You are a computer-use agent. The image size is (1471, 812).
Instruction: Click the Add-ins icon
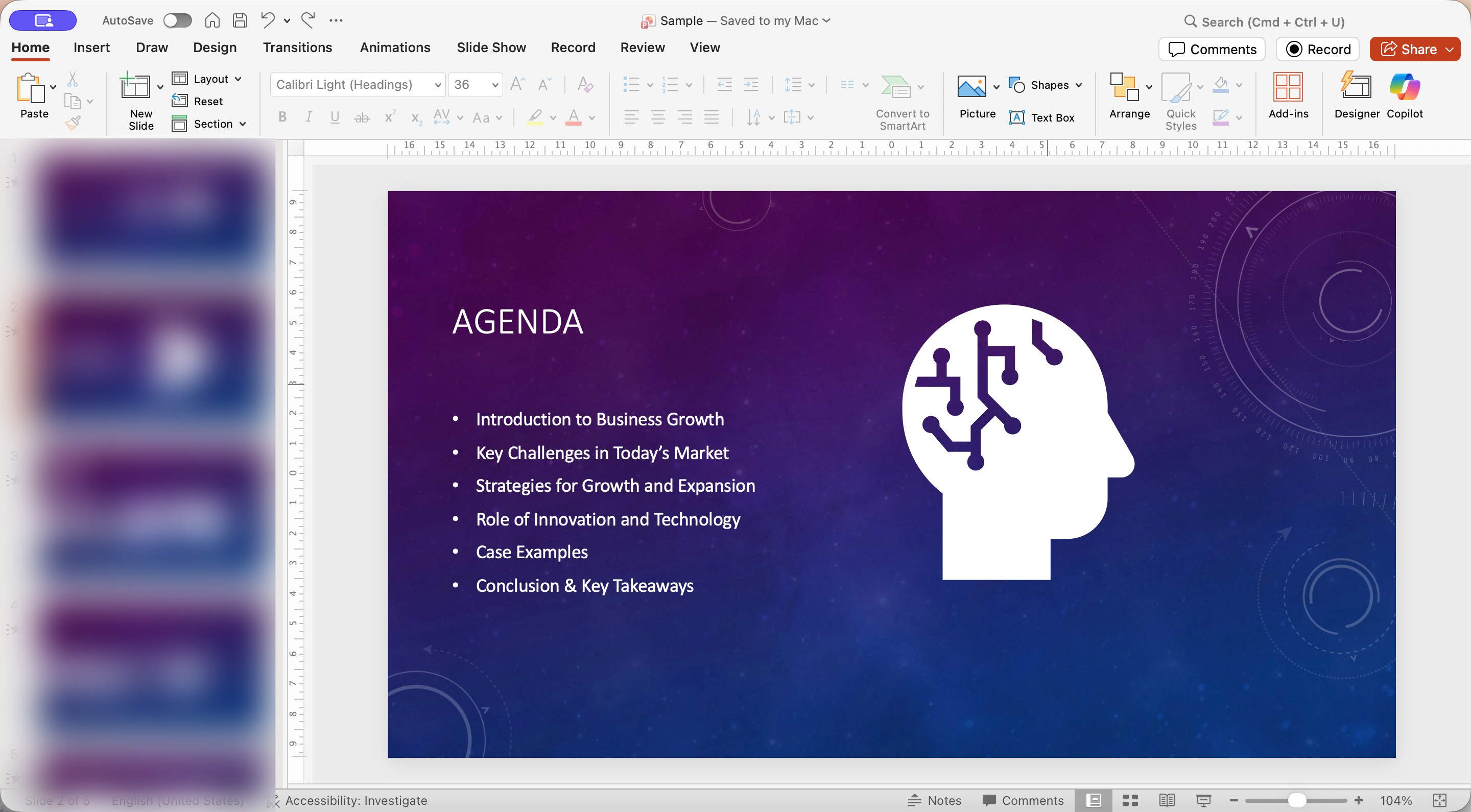click(x=1288, y=87)
